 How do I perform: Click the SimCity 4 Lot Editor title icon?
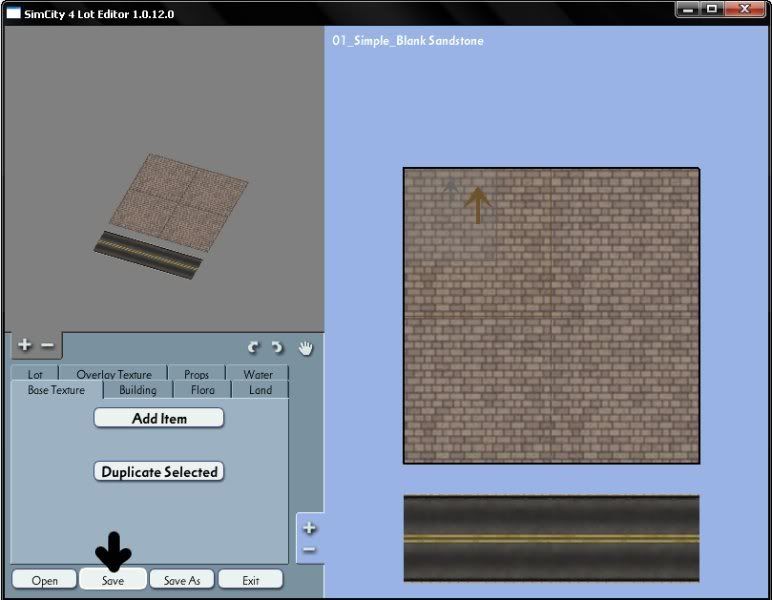pyautogui.click(x=13, y=13)
